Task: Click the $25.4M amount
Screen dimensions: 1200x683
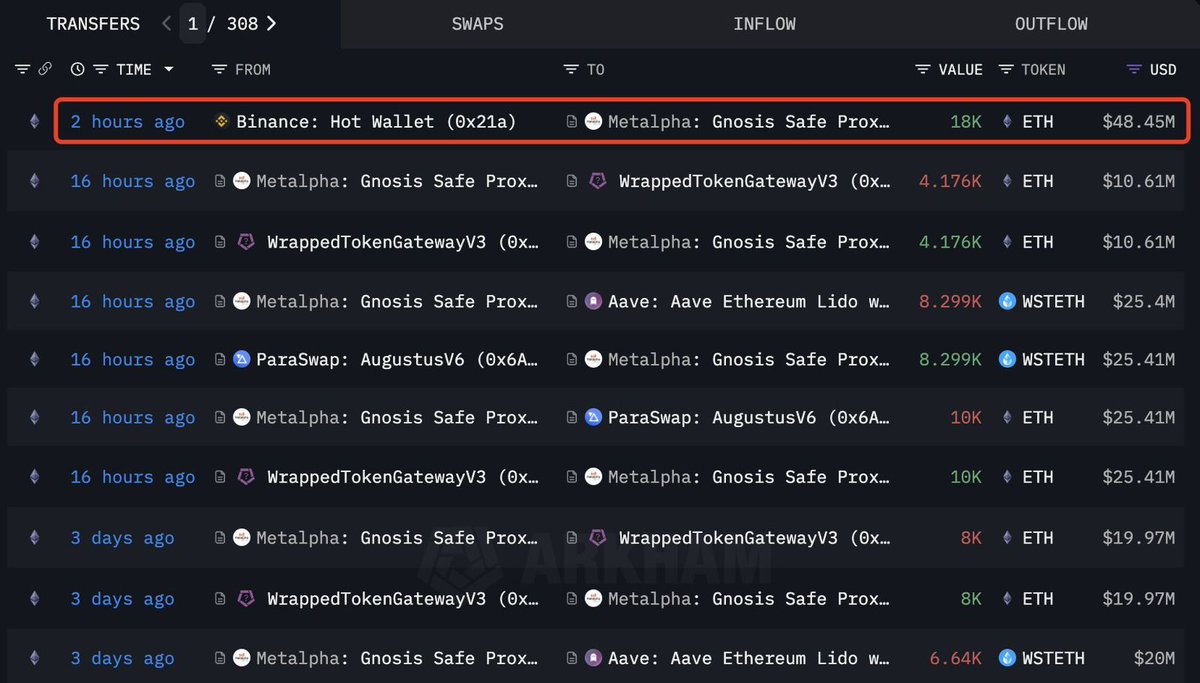Action: 1143,301
